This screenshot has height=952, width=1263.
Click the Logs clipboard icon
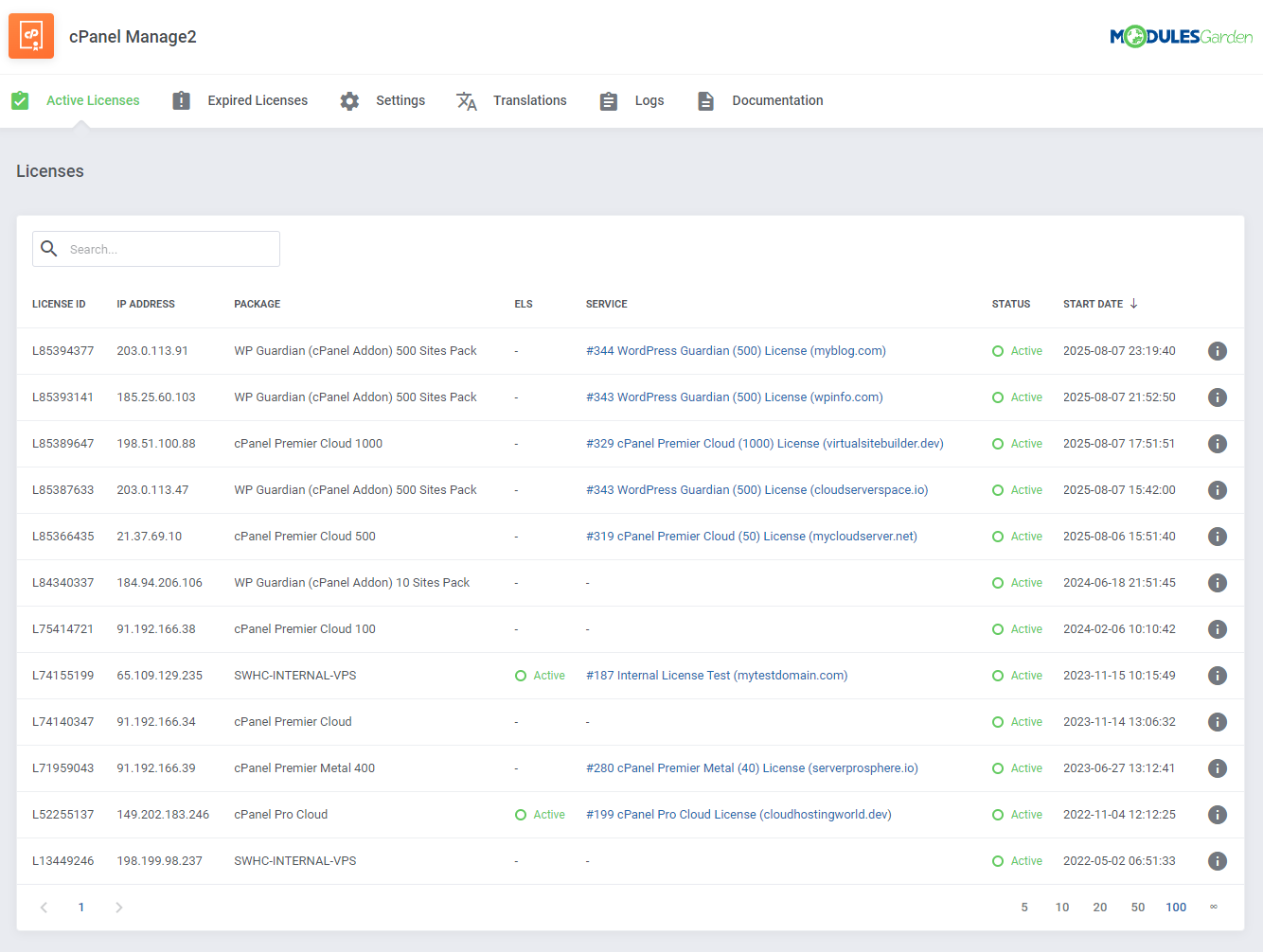tap(608, 100)
